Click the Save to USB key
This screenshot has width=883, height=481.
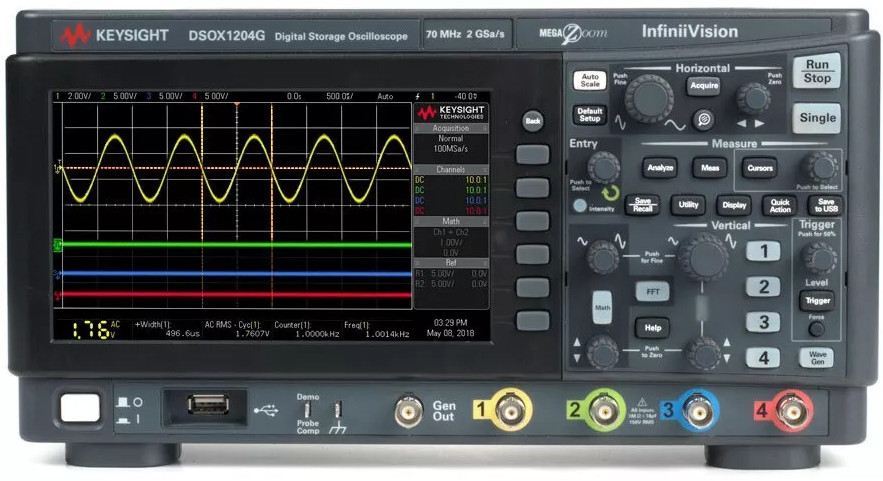click(x=826, y=205)
